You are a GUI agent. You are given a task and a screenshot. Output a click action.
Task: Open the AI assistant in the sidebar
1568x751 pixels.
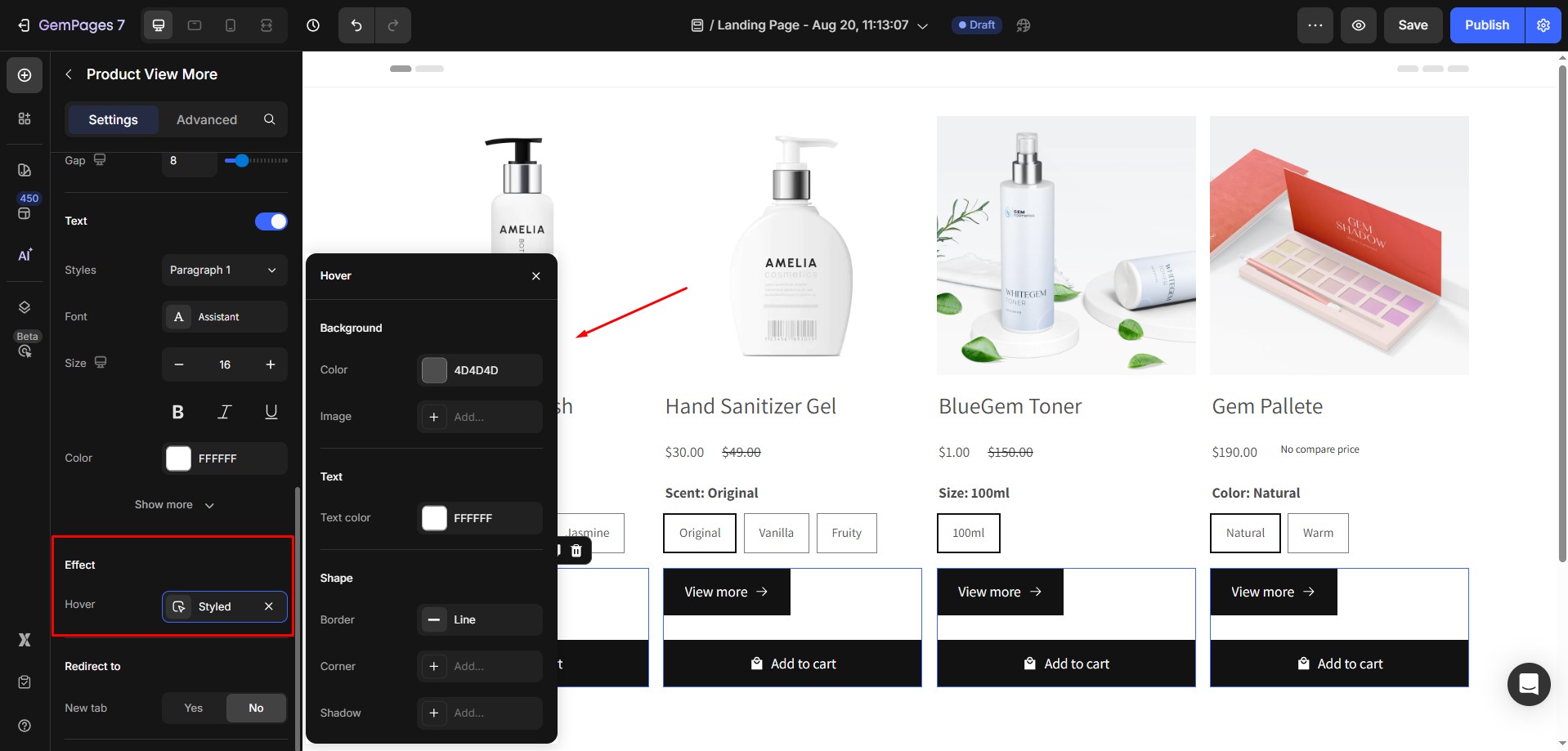pos(25,255)
